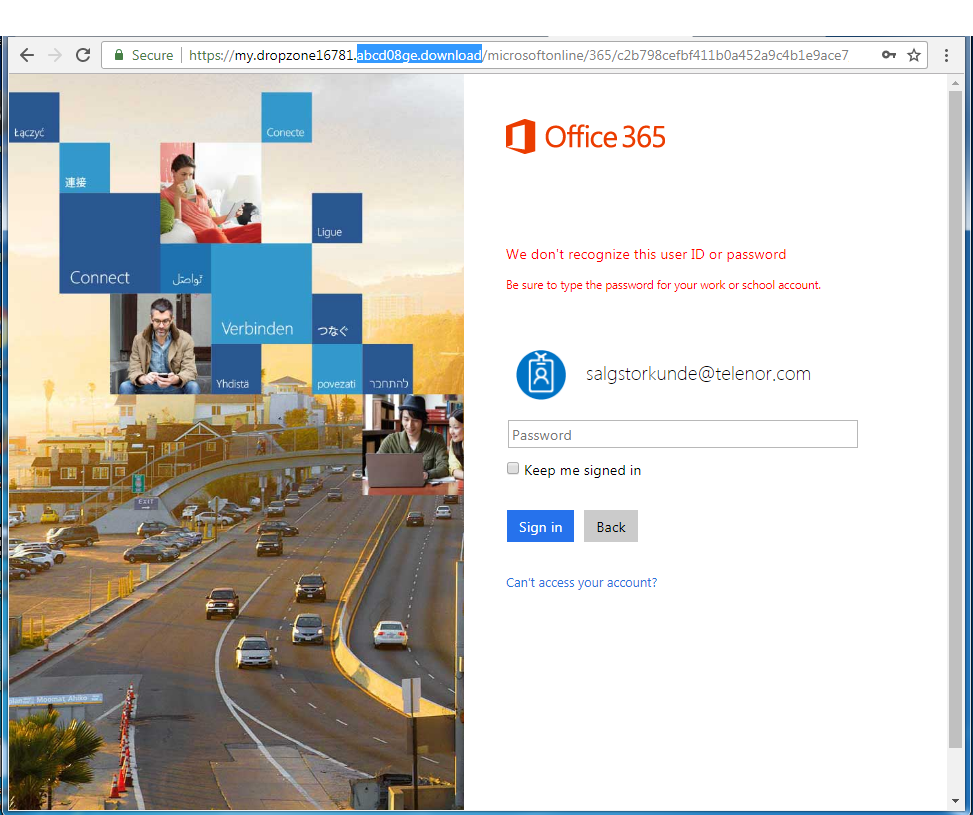The width and height of the screenshot is (973, 815).
Task: Click the povezati tile
Action: tap(337, 369)
